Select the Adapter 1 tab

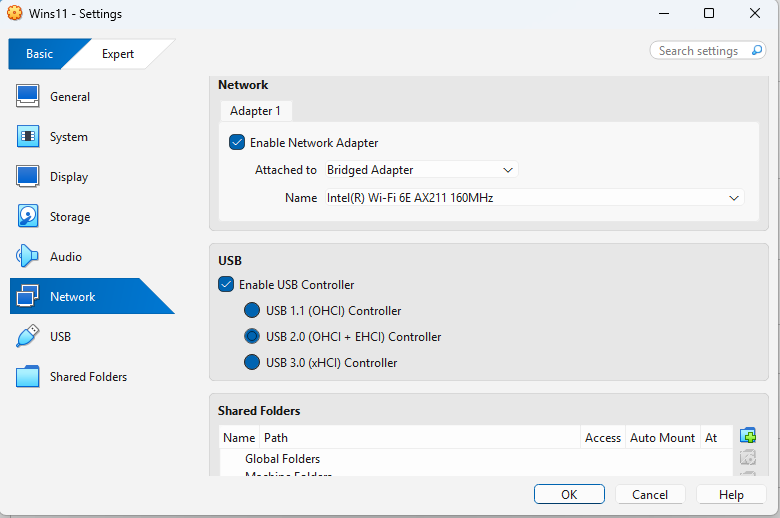[255, 111]
